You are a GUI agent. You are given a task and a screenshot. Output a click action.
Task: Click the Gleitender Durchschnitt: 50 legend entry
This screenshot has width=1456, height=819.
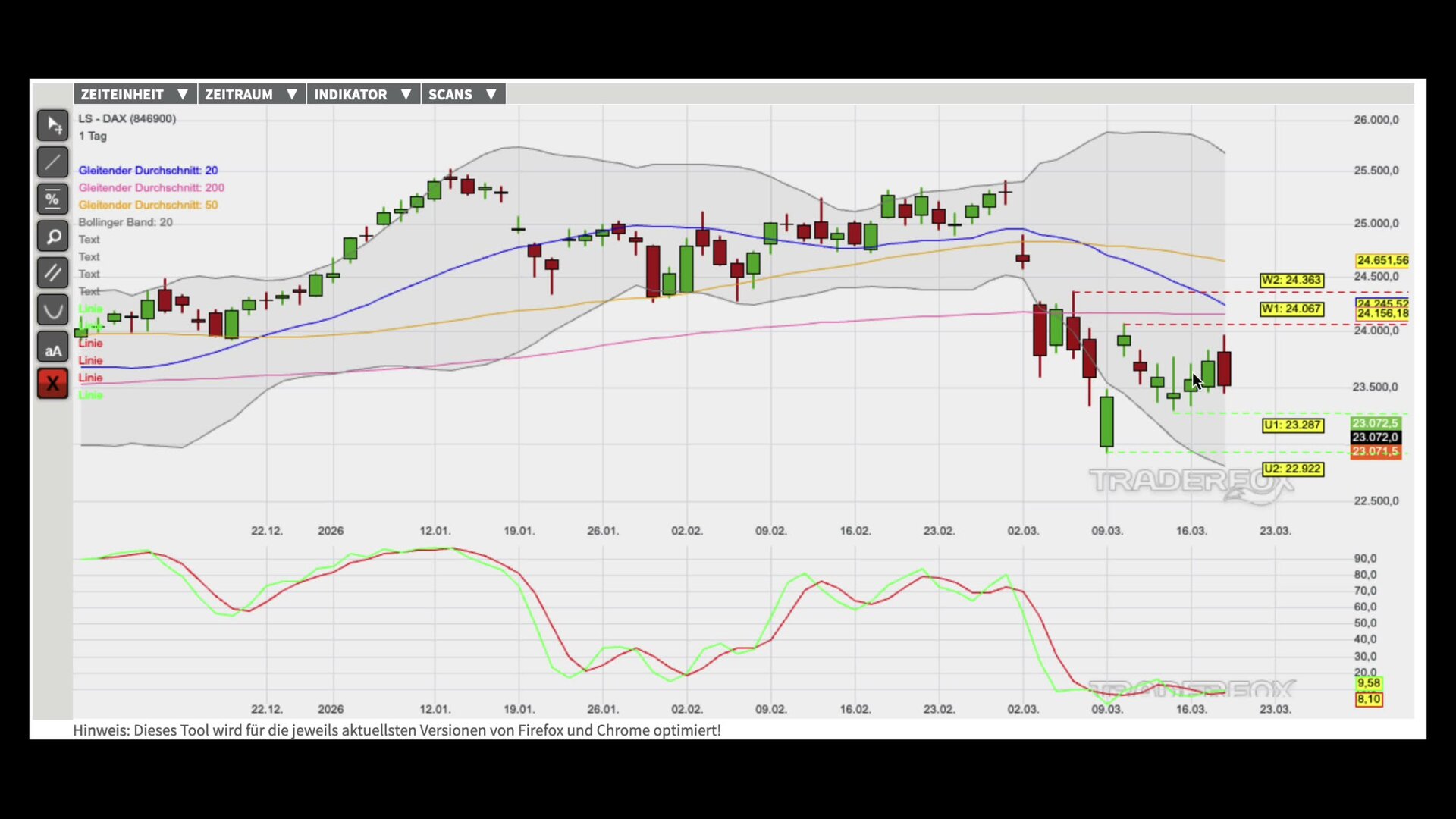click(x=148, y=205)
